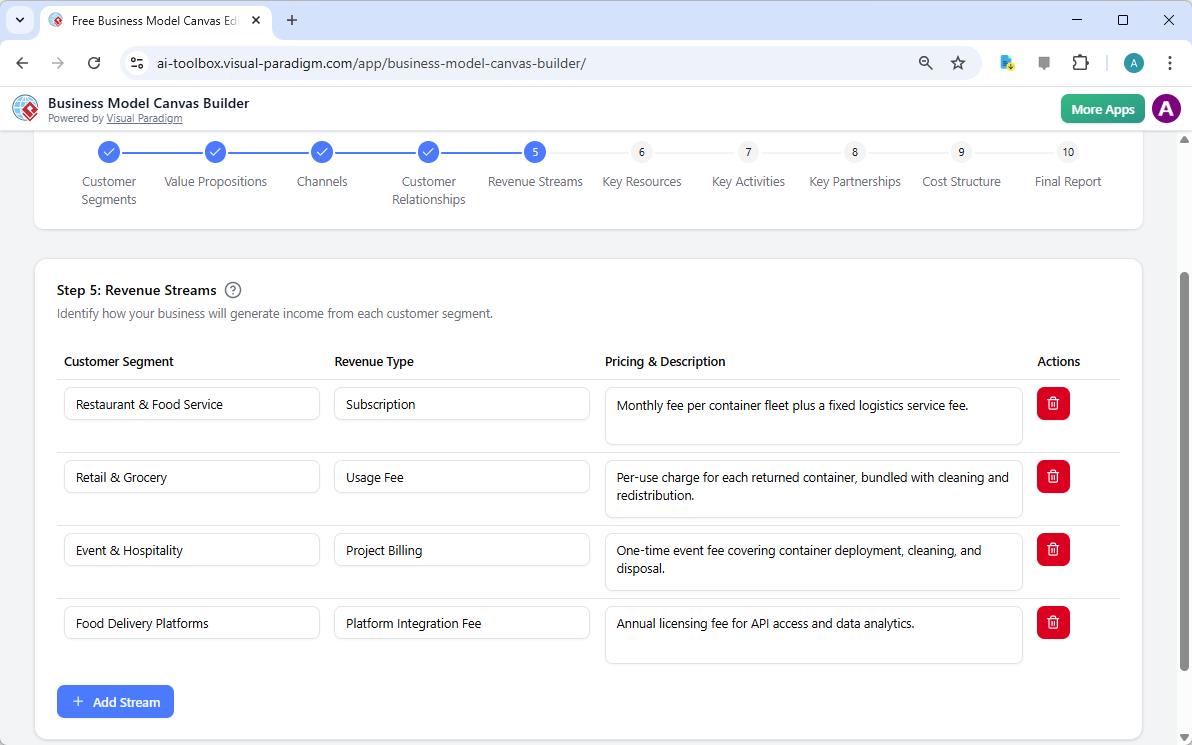1192x745 pixels.
Task: Bookmark this page with the star icon
Action: click(x=958, y=62)
